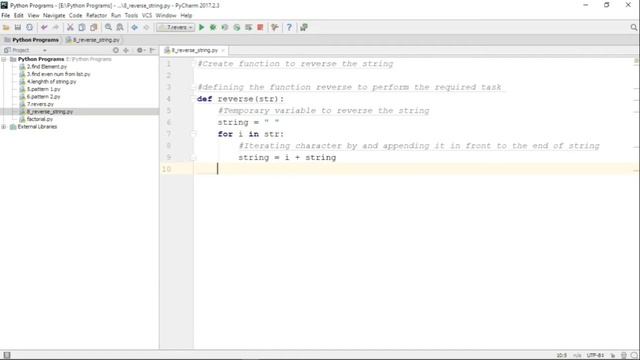The width and height of the screenshot is (640, 360).
Task: Open the 7.revers run configuration dropdown
Action: pos(176,27)
